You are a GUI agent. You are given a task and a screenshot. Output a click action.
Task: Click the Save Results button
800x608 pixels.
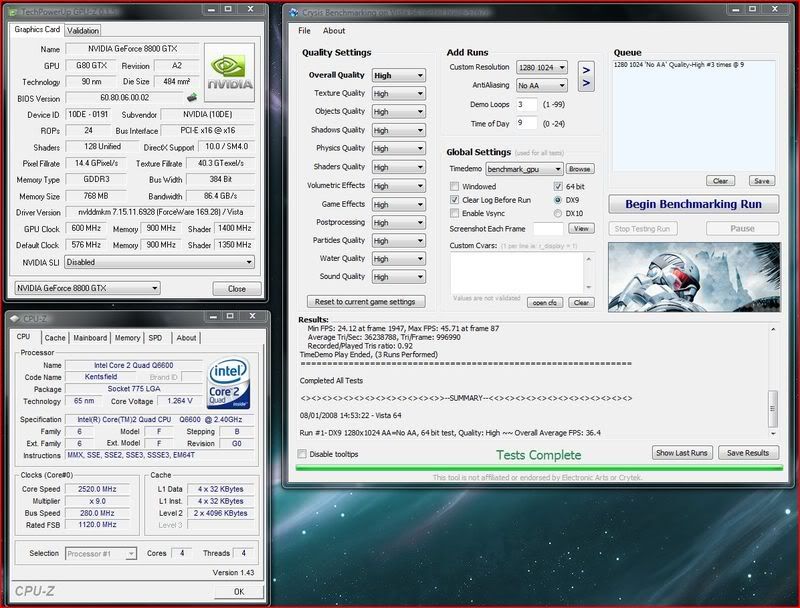pyautogui.click(x=748, y=453)
